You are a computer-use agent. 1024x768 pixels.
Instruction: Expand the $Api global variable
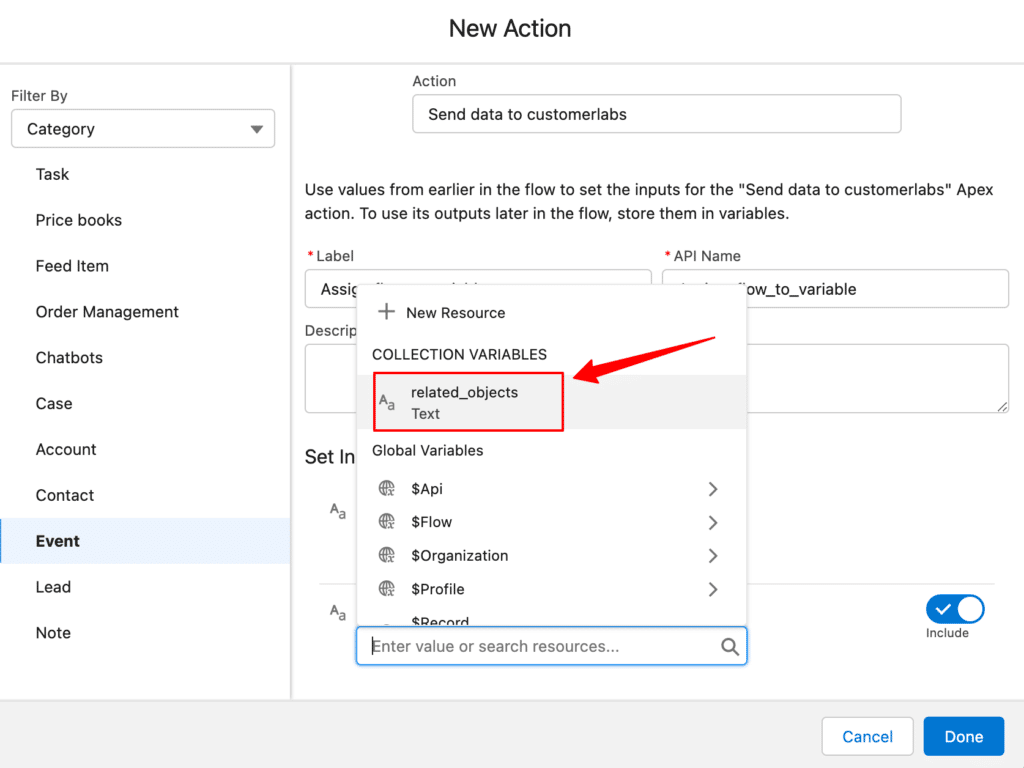click(x=712, y=489)
